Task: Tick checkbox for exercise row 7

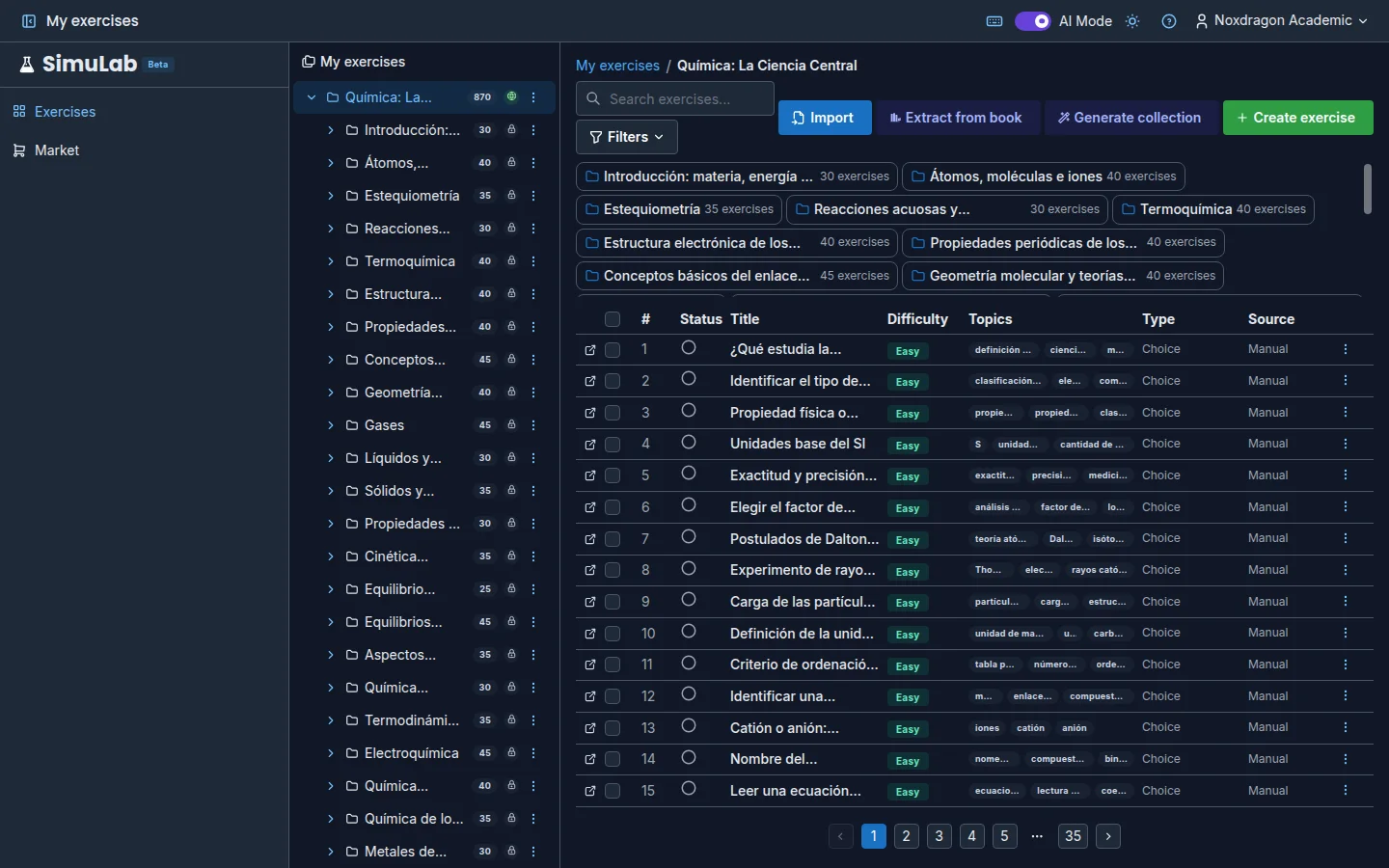Action: click(x=613, y=539)
